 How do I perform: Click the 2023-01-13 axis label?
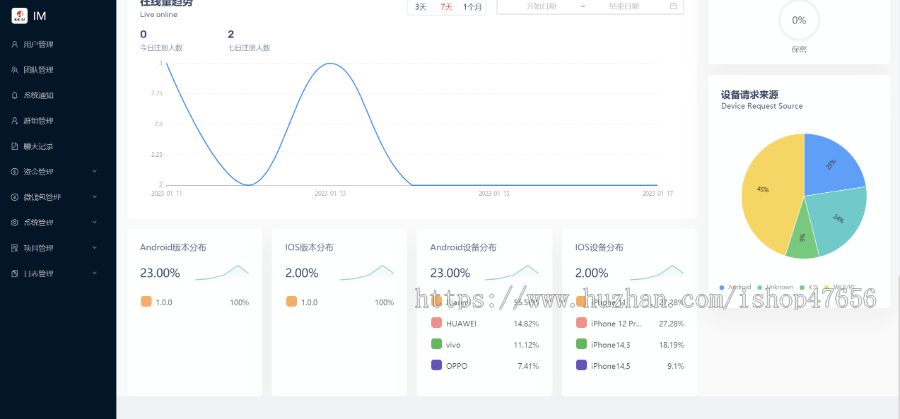(330, 194)
